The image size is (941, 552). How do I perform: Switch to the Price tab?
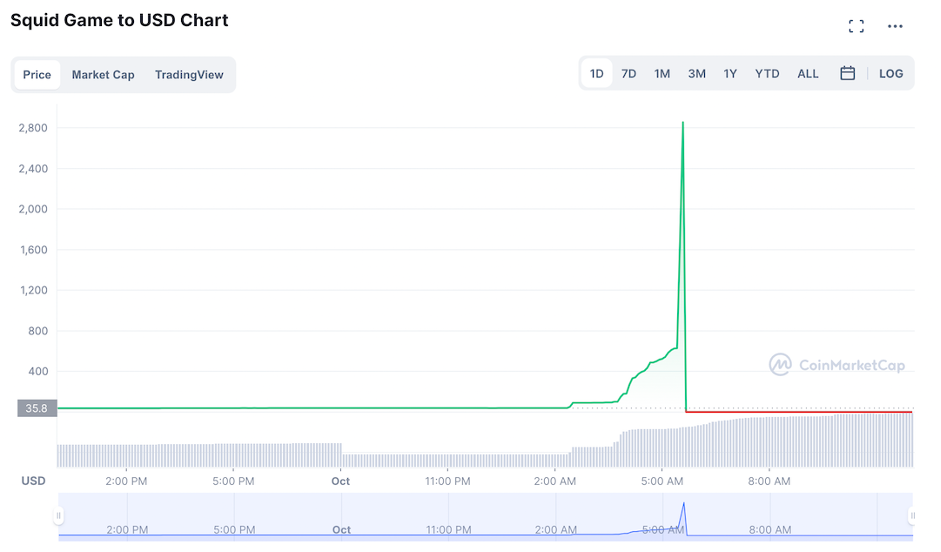click(x=37, y=75)
